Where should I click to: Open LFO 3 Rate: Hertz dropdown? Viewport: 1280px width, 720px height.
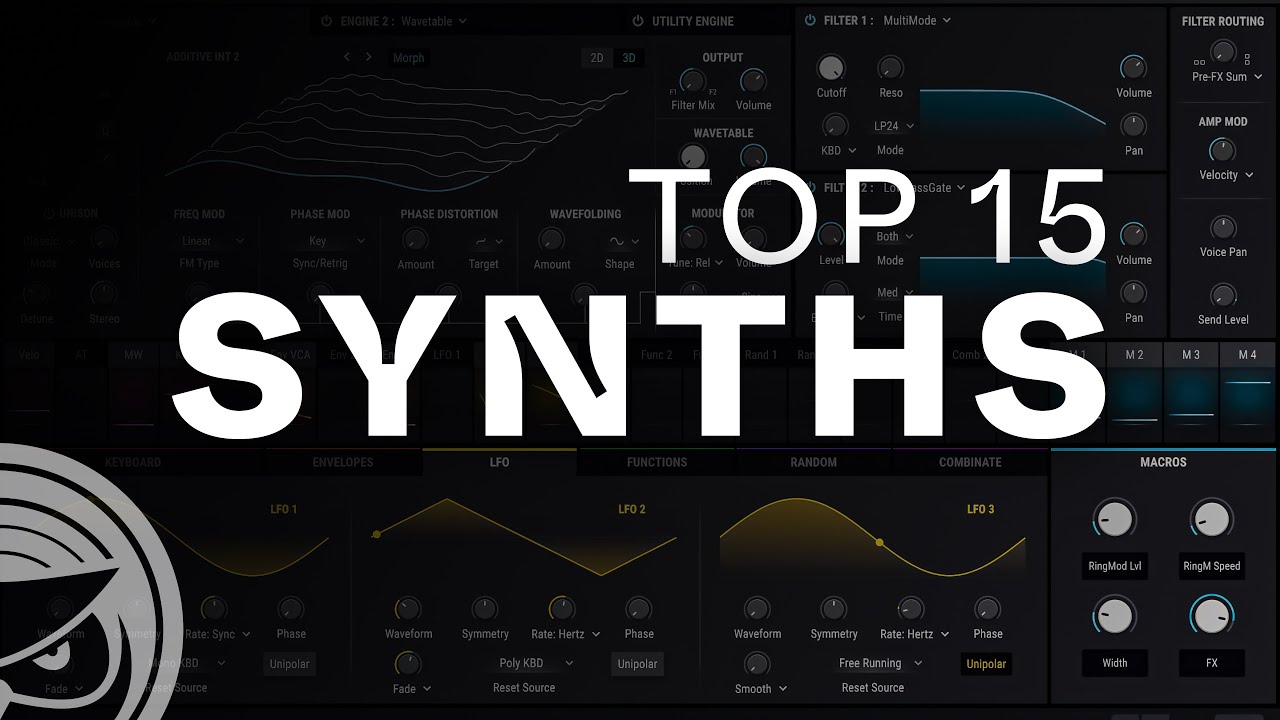tap(914, 634)
